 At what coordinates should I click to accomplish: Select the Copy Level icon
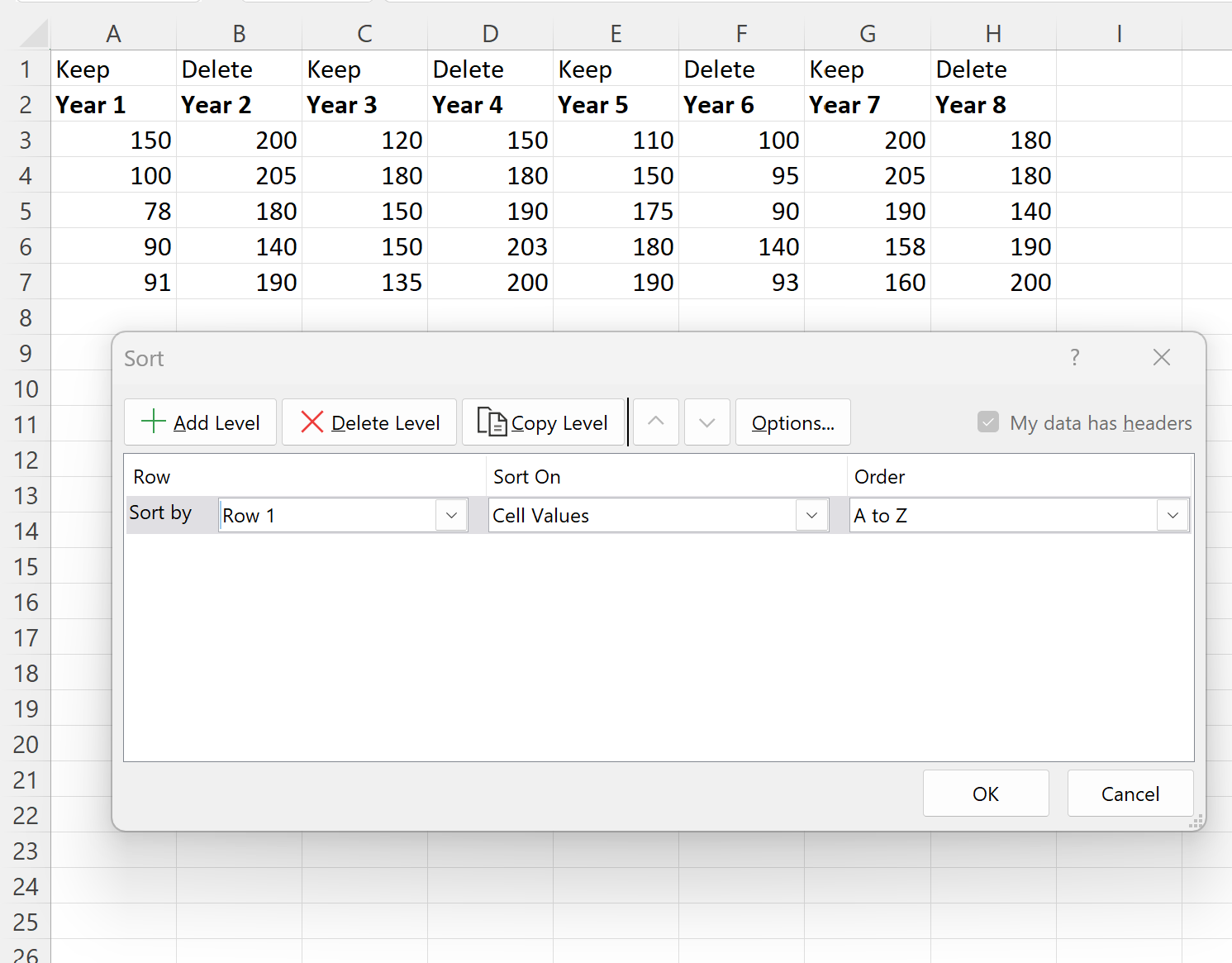coord(493,422)
